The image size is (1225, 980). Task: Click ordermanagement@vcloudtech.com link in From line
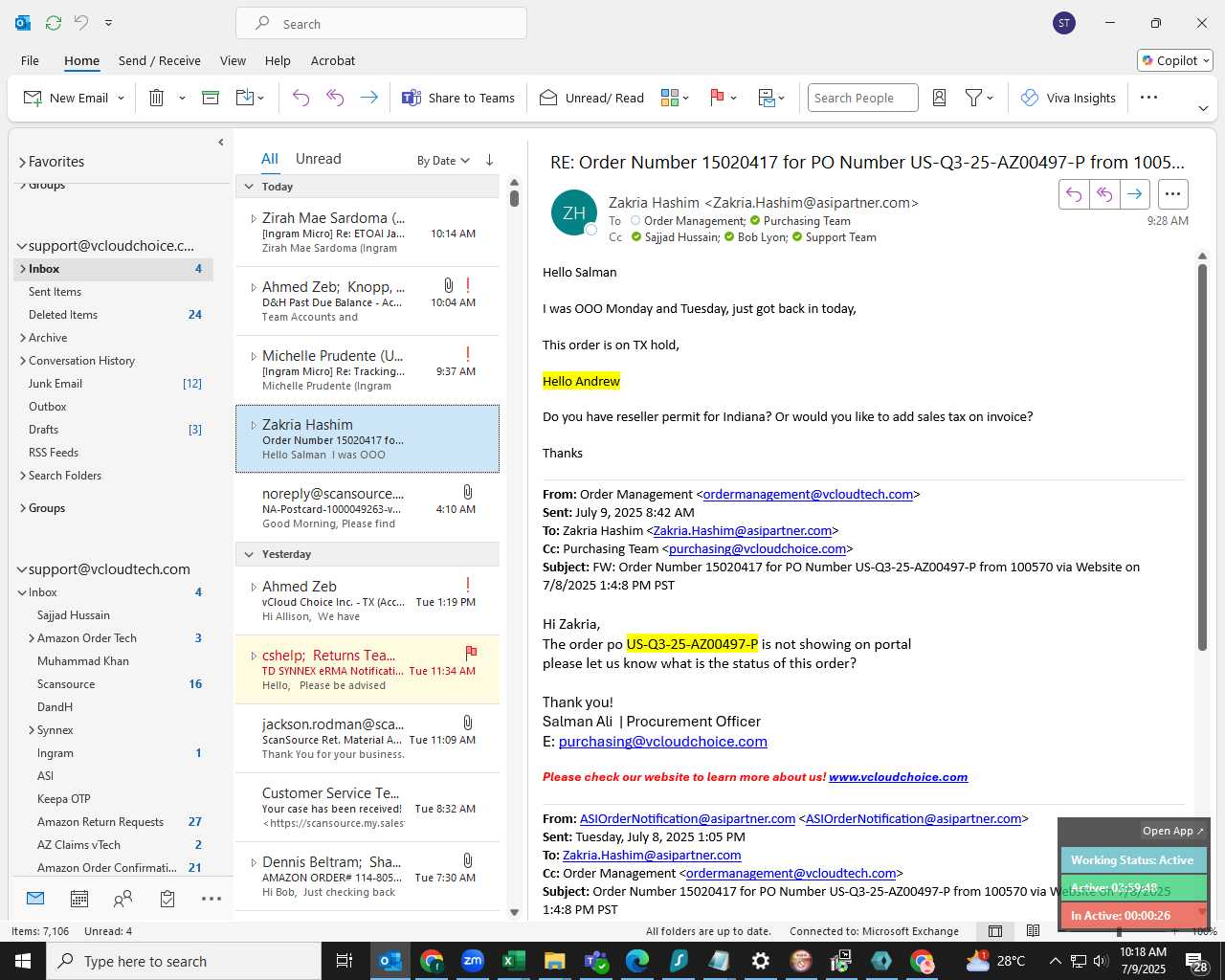808,494
